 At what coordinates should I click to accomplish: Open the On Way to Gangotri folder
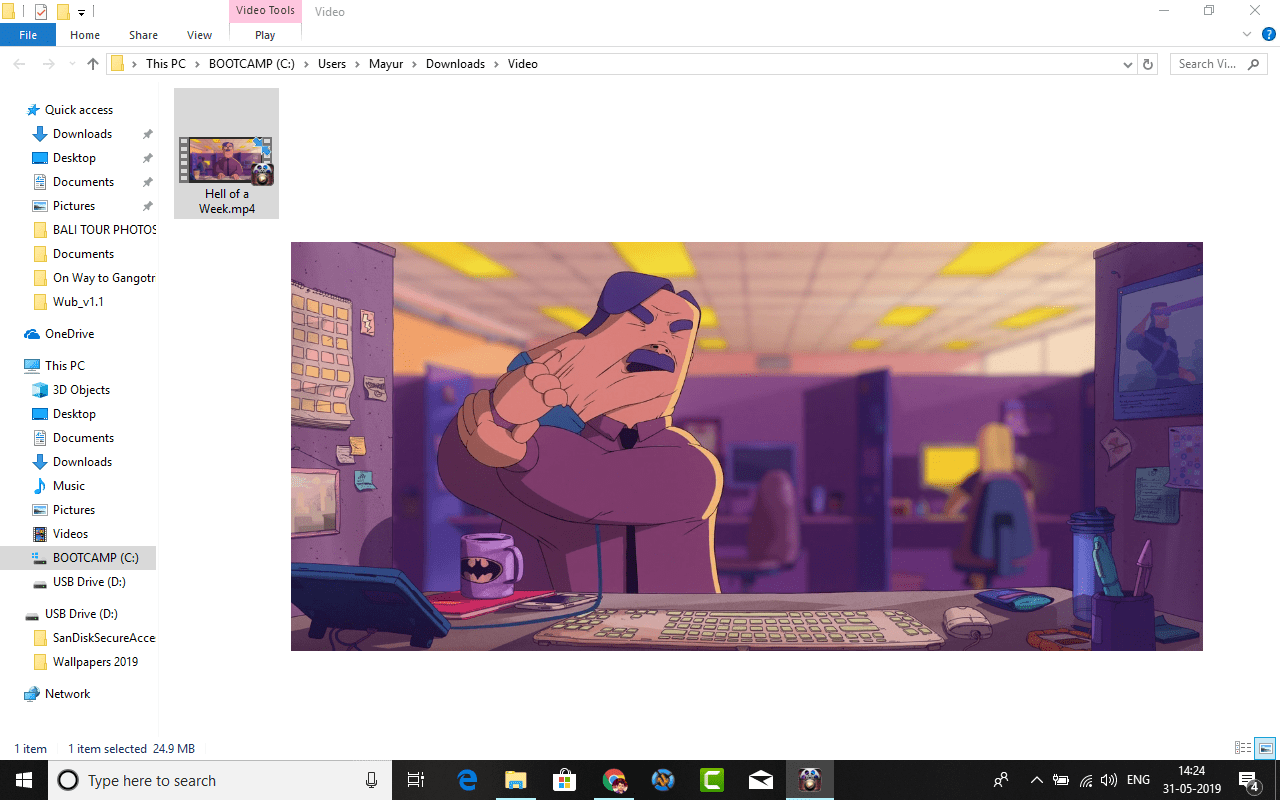tap(104, 278)
